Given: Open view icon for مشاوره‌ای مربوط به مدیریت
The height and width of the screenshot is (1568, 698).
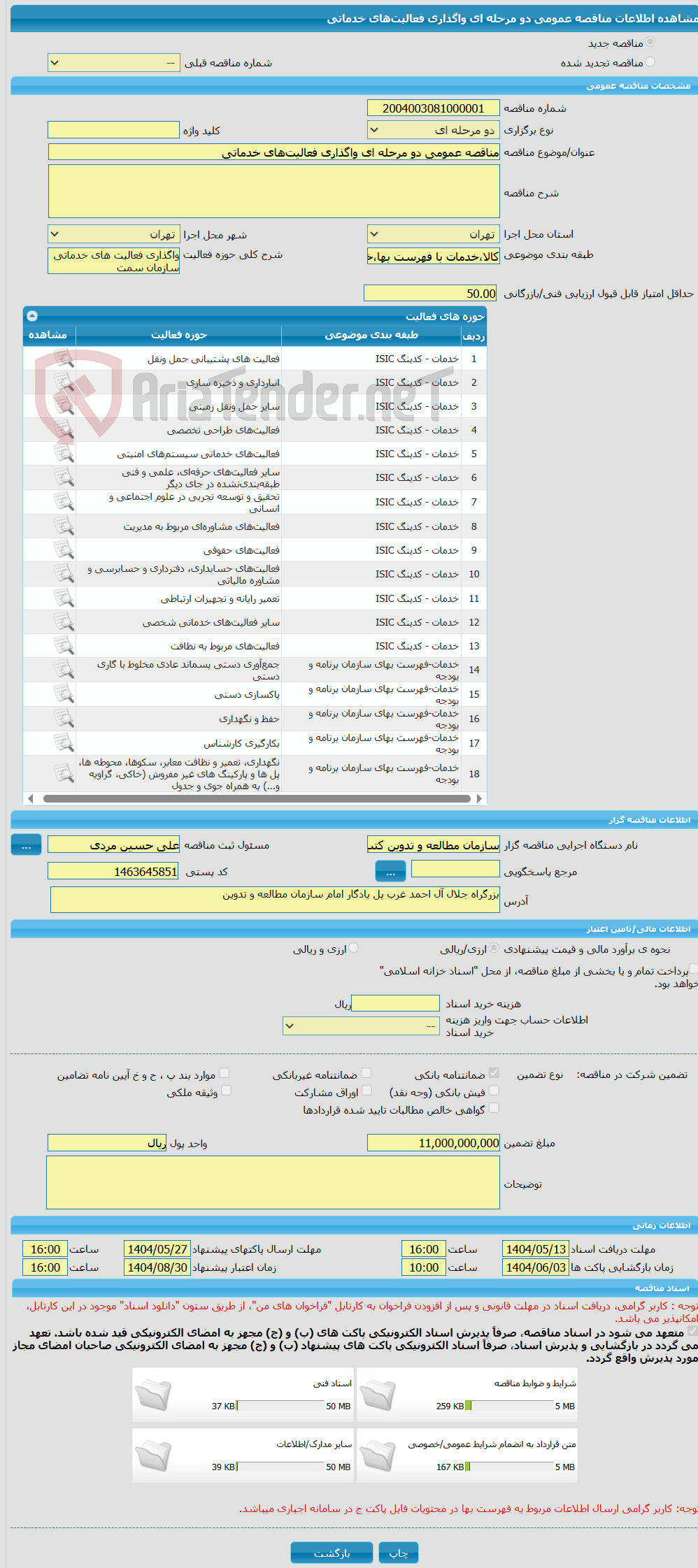Looking at the screenshot, I should click(64, 526).
